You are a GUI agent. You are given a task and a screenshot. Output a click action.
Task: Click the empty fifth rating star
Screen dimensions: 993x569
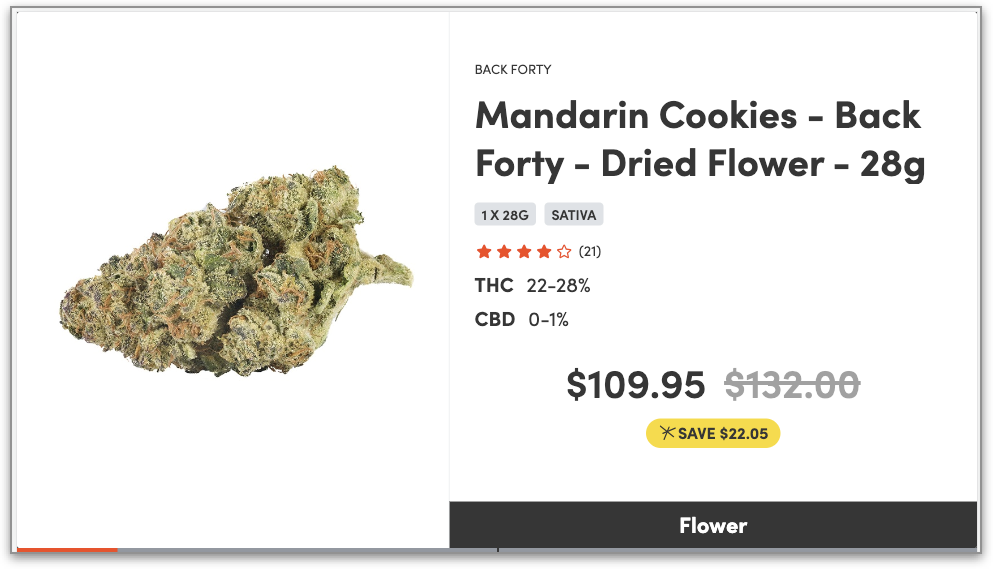click(564, 252)
